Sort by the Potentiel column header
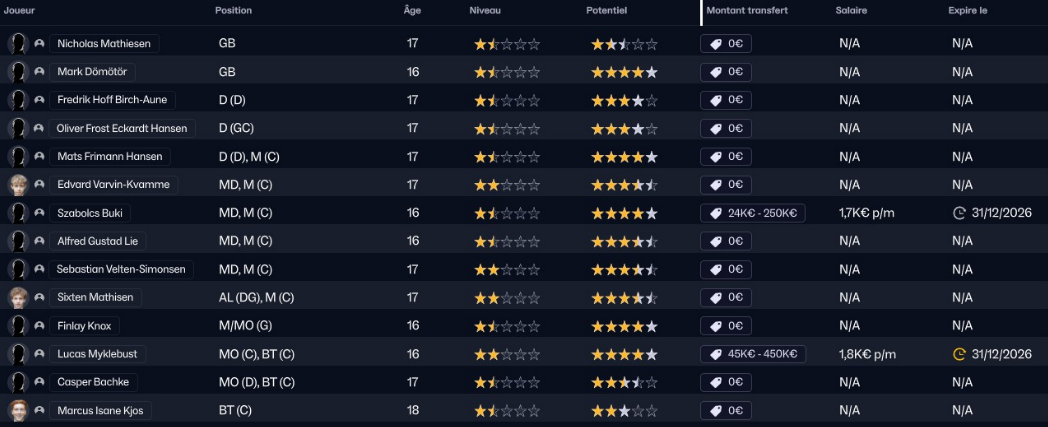Image resolution: width=1048 pixels, height=427 pixels. [606, 10]
